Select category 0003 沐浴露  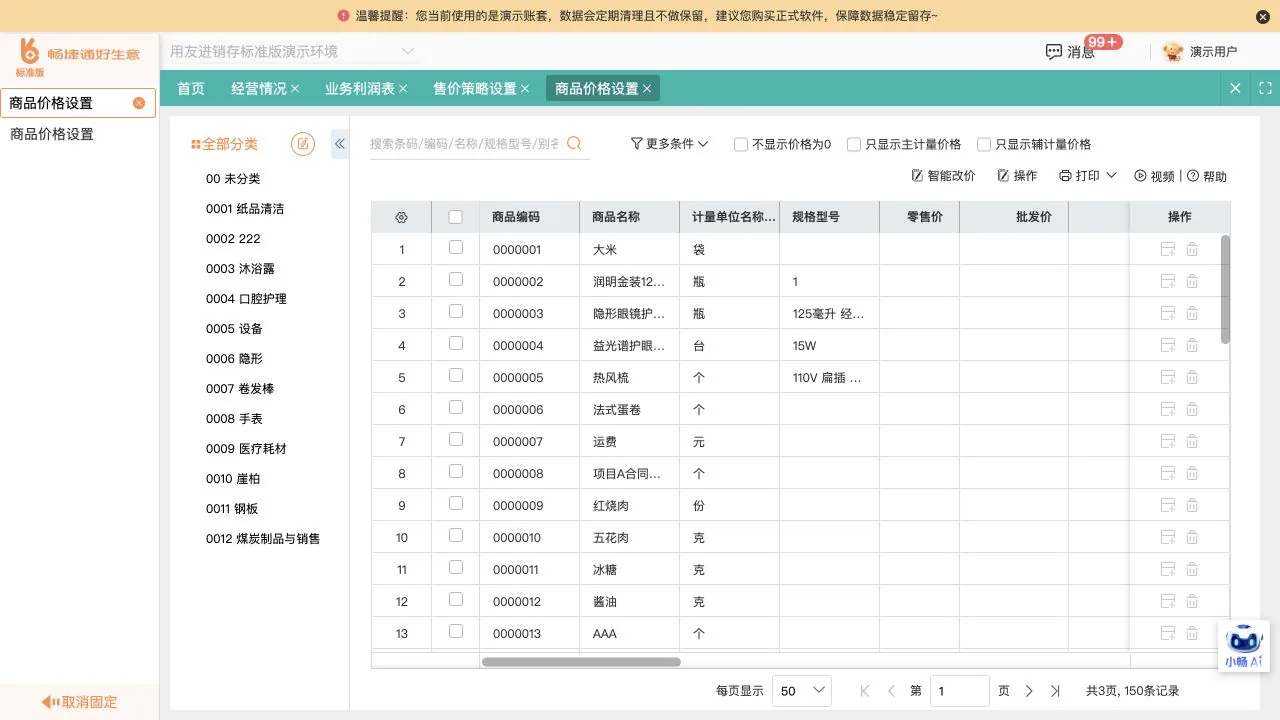(240, 269)
